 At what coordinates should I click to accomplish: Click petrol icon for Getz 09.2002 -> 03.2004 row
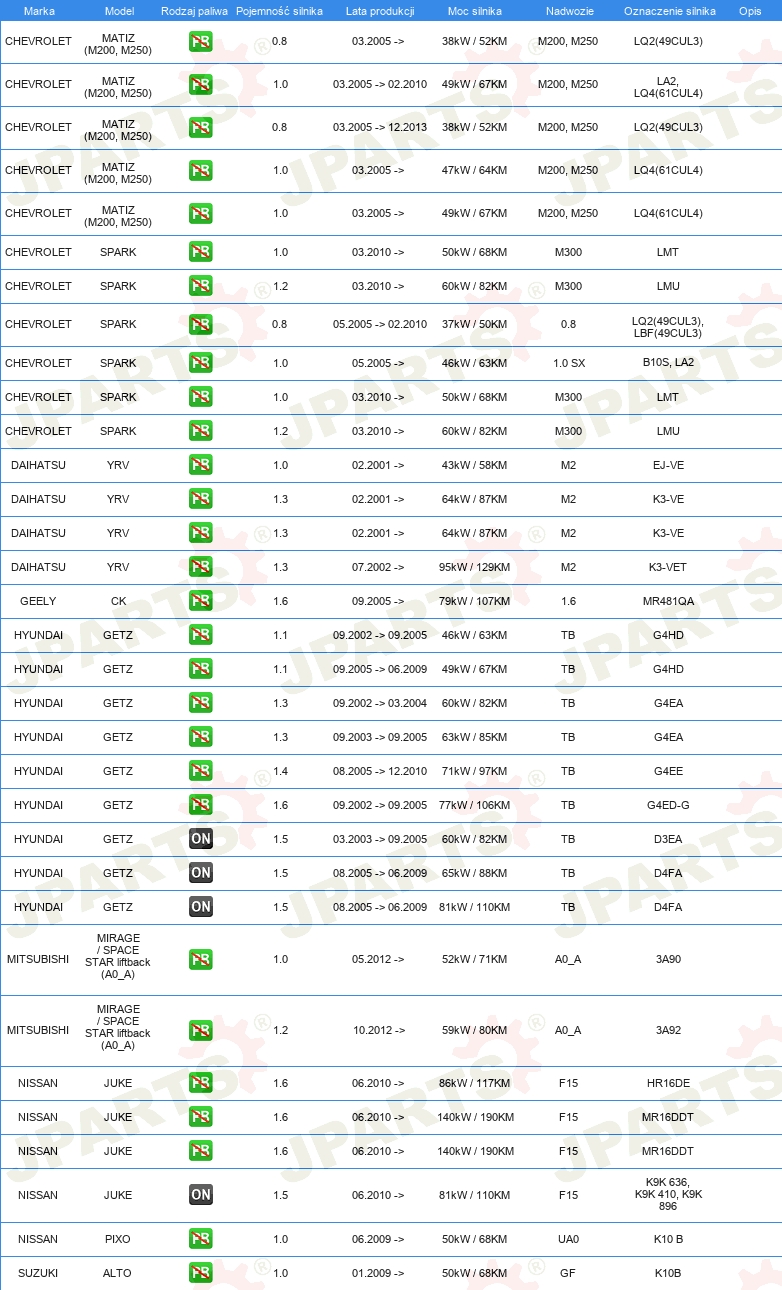point(201,703)
